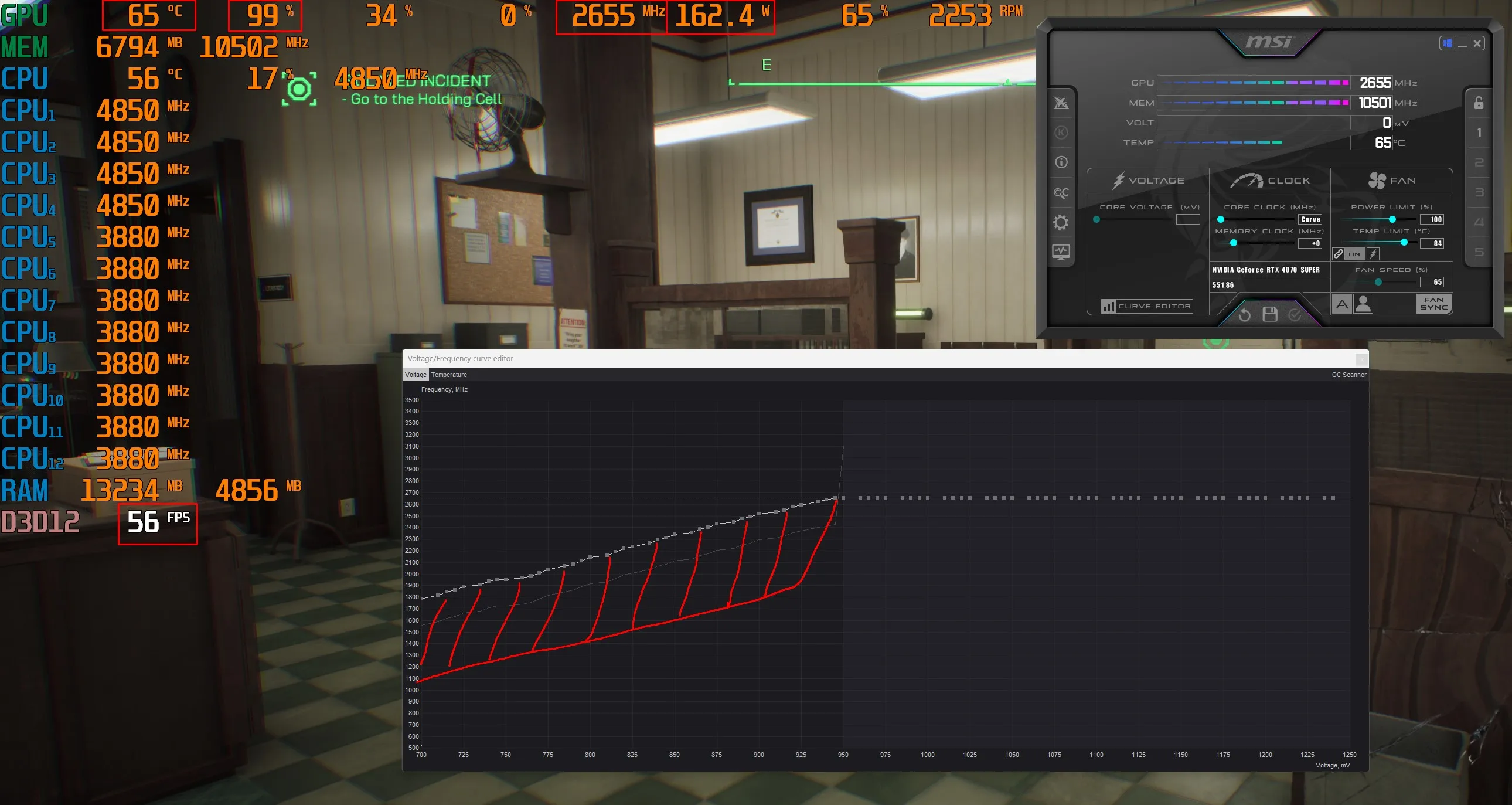Image resolution: width=1512 pixels, height=805 pixels.
Task: Click the driver version '551.86' text
Action: click(x=1222, y=286)
